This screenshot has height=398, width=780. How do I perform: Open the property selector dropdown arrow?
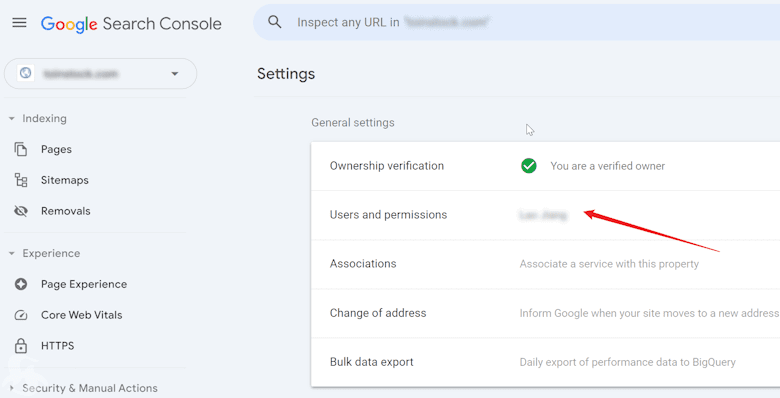pyautogui.click(x=175, y=74)
